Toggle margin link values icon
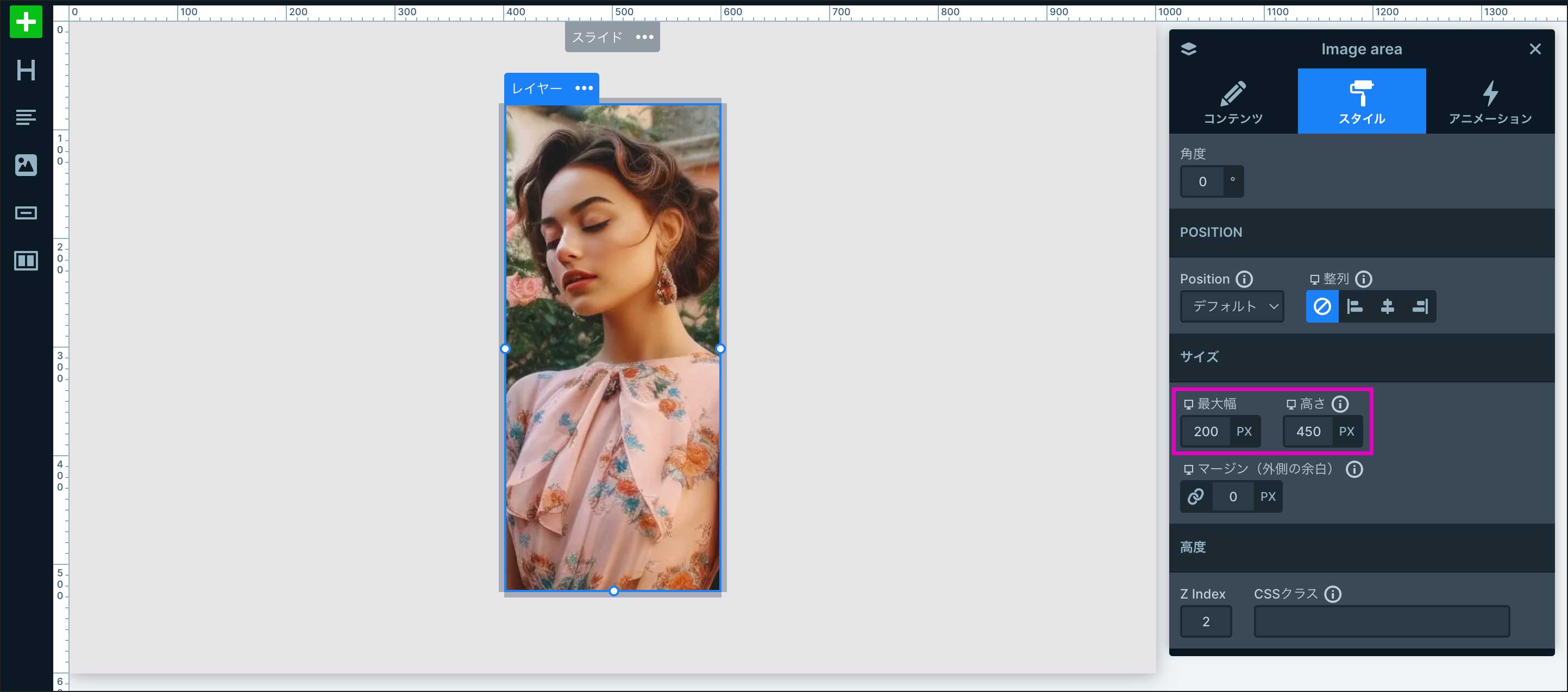This screenshot has width=1568, height=692. [1195, 496]
